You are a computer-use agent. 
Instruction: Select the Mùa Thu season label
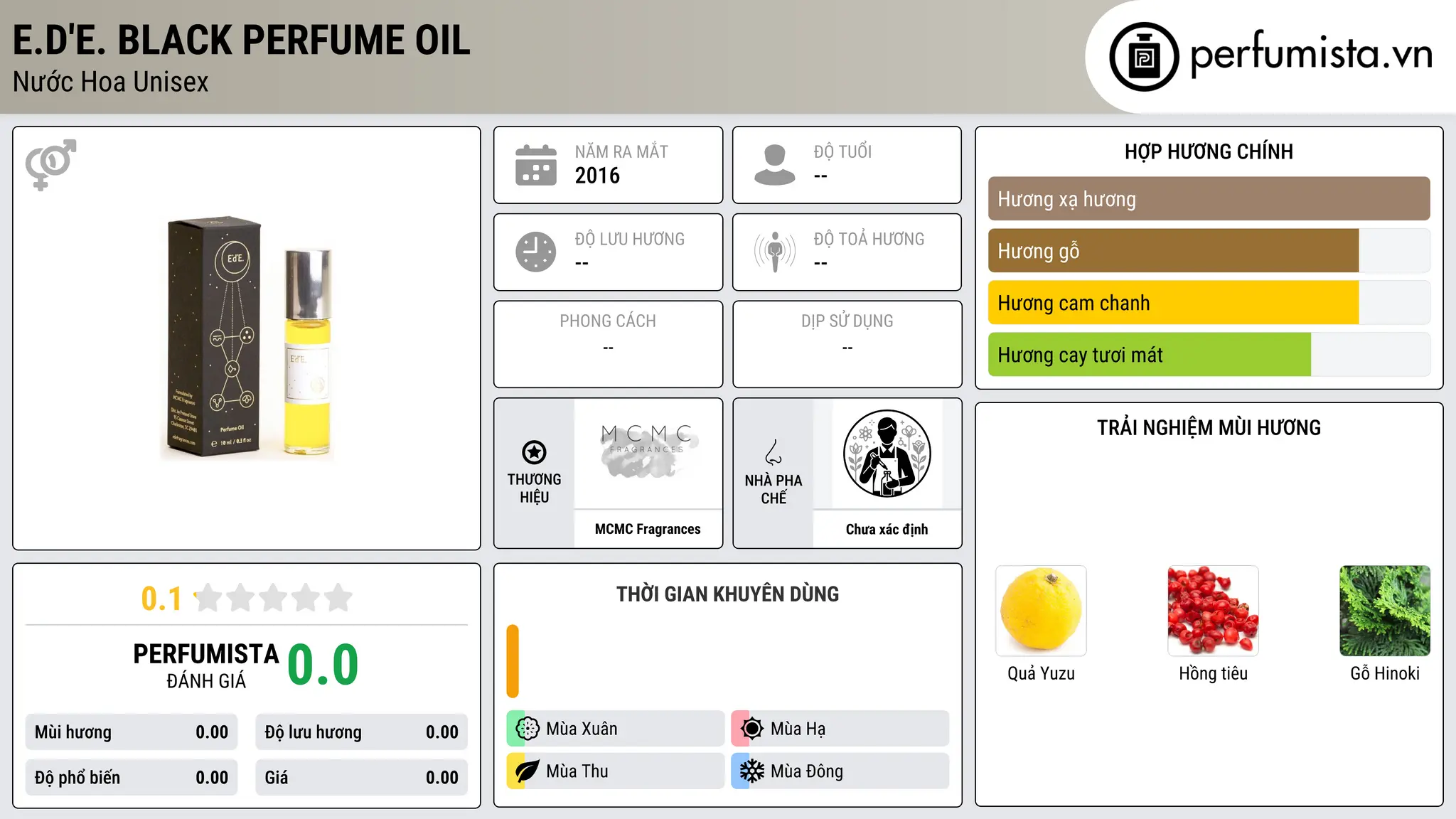pyautogui.click(x=577, y=771)
